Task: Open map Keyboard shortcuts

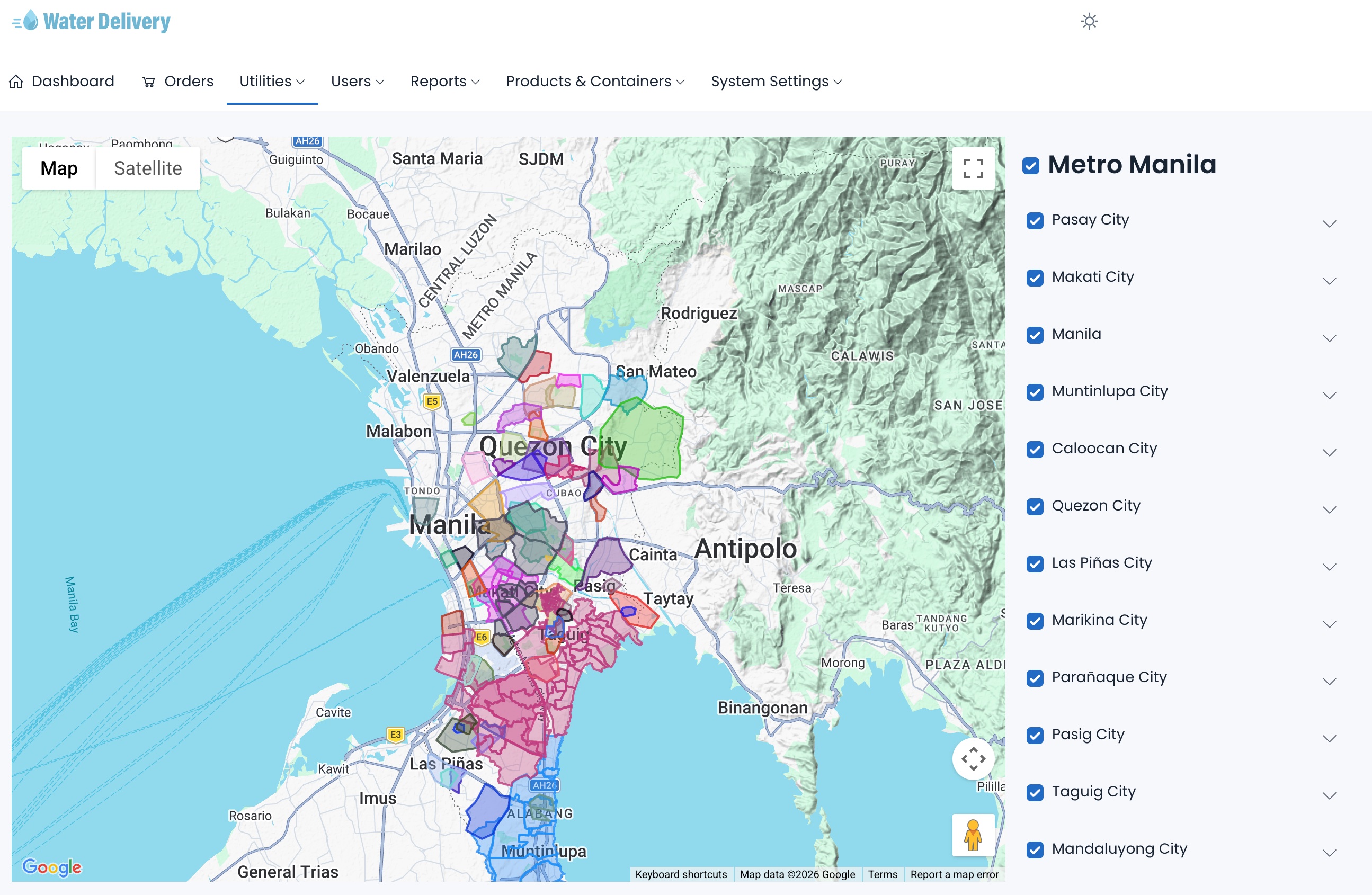Action: (x=680, y=874)
